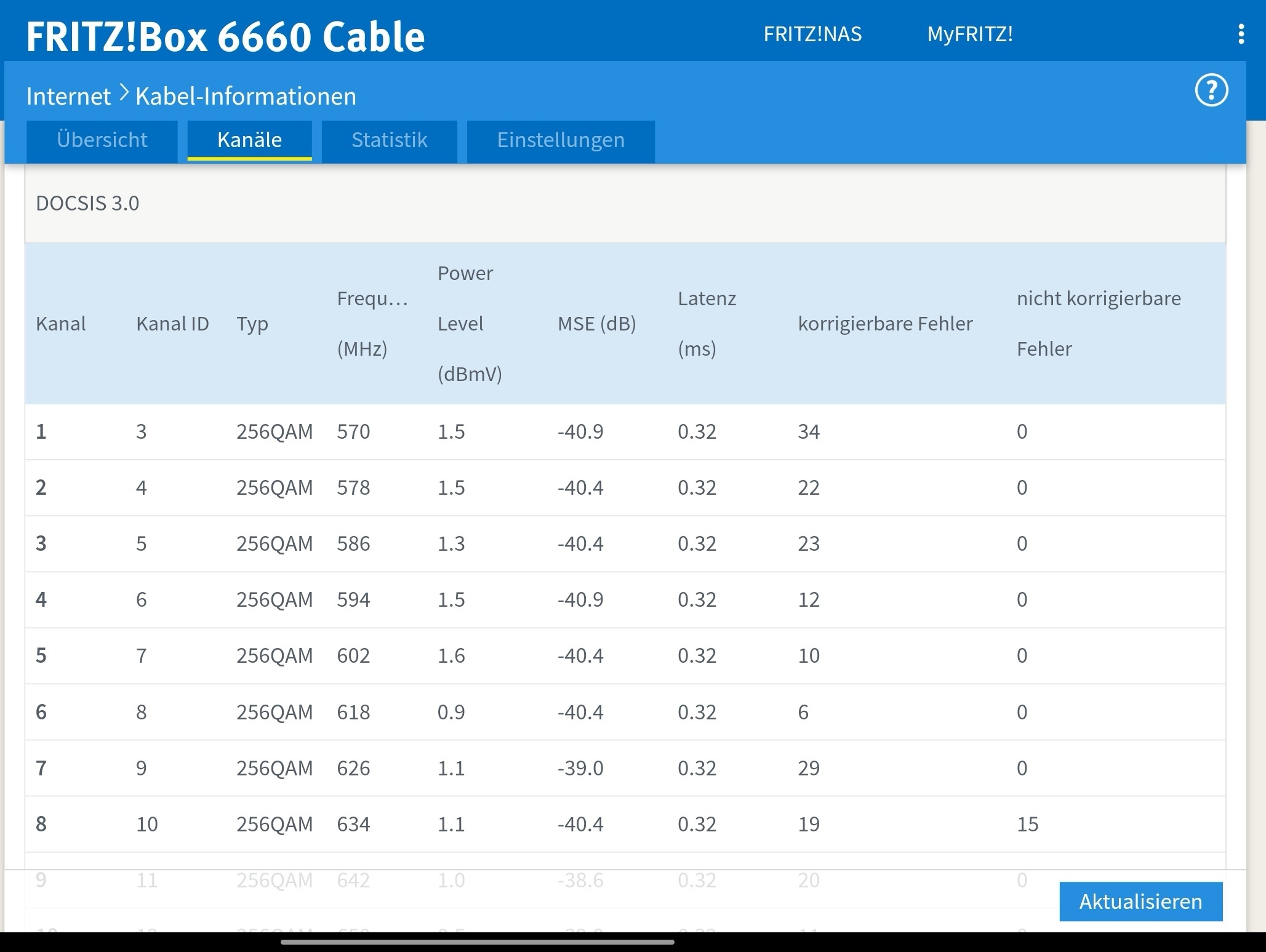Click Kanal ID 9 cell
1266x952 pixels.
click(x=142, y=769)
